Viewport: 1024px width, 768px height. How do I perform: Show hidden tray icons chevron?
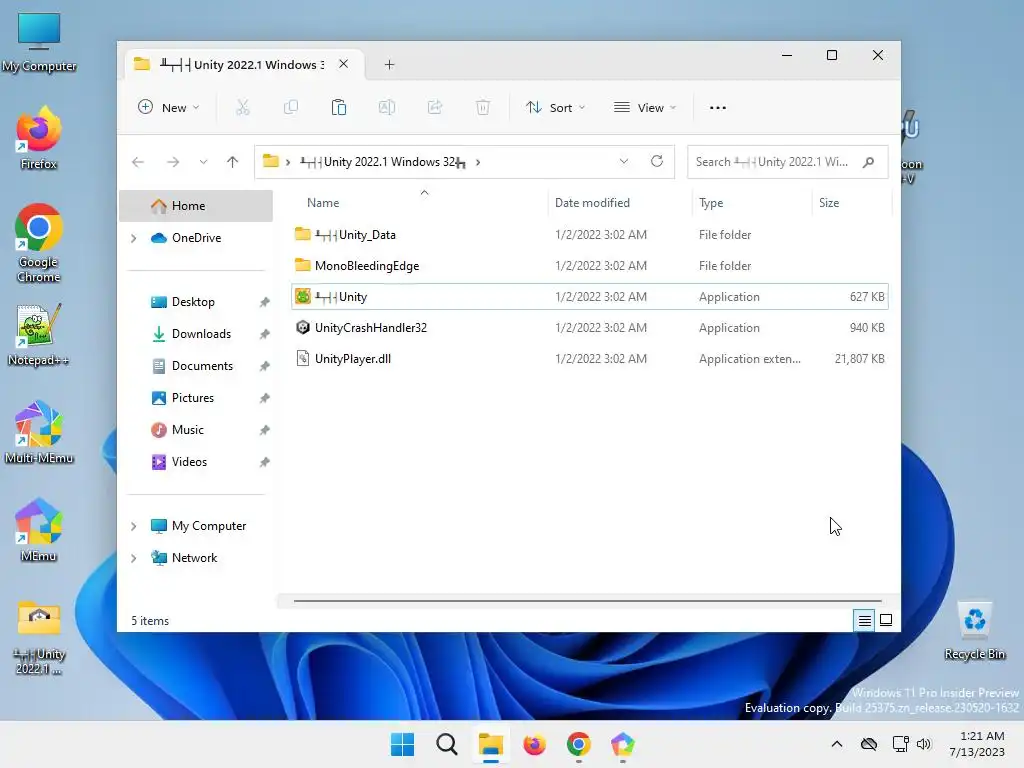[x=837, y=744]
